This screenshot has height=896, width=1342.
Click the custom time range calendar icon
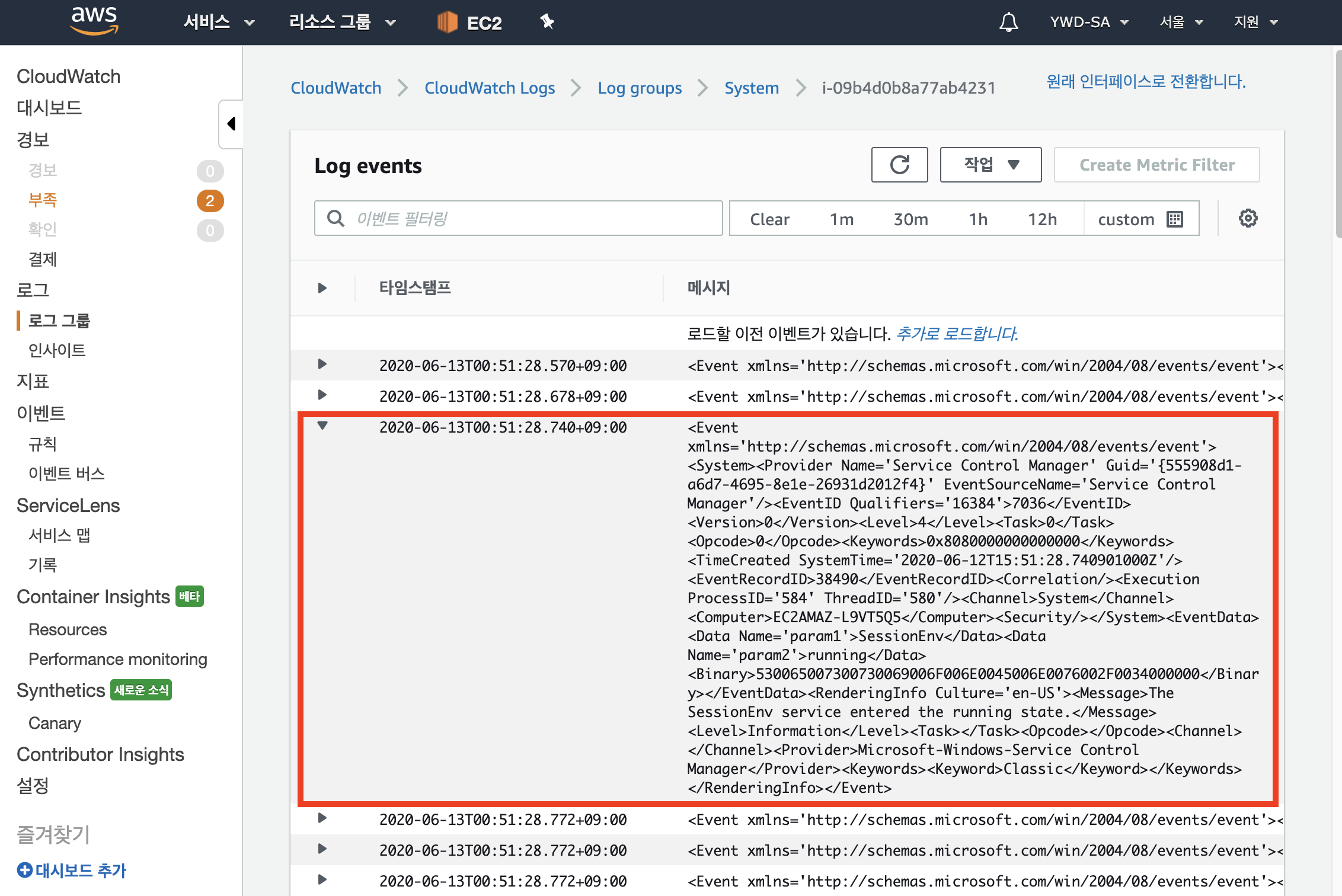(1174, 219)
